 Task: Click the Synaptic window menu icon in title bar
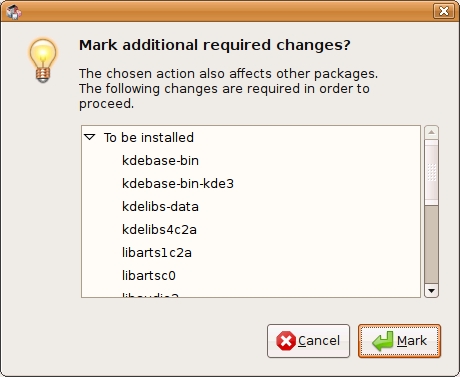[x=13, y=12]
